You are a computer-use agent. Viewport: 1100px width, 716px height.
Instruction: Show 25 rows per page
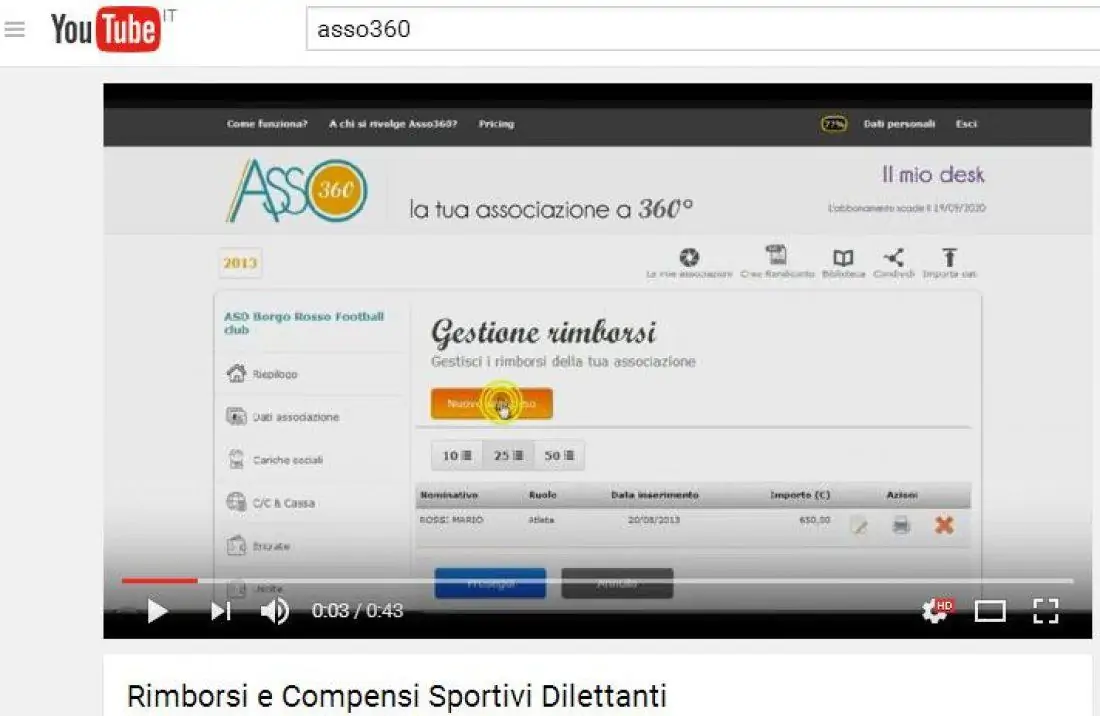(509, 456)
